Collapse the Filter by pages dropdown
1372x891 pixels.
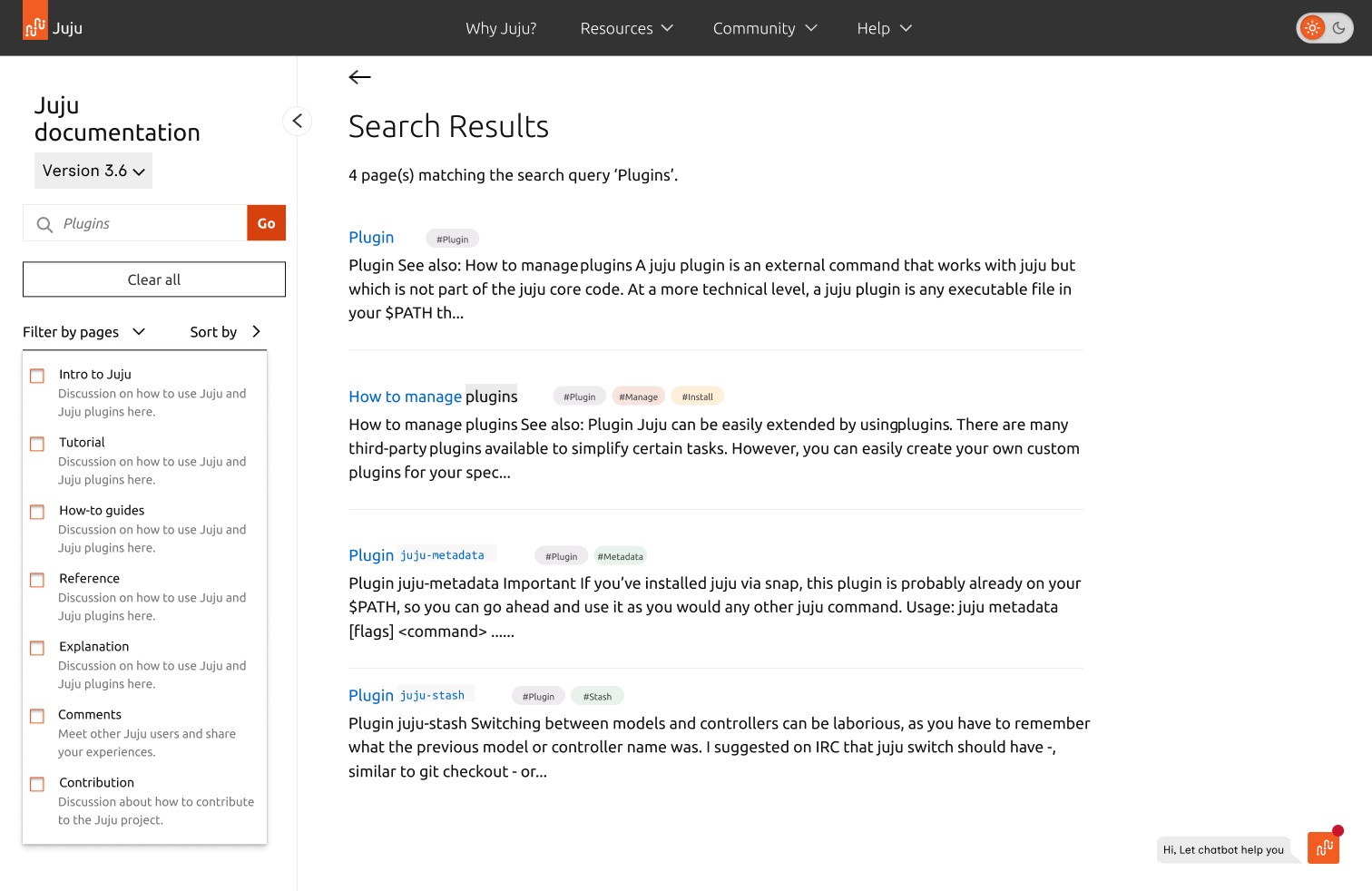[x=84, y=332]
